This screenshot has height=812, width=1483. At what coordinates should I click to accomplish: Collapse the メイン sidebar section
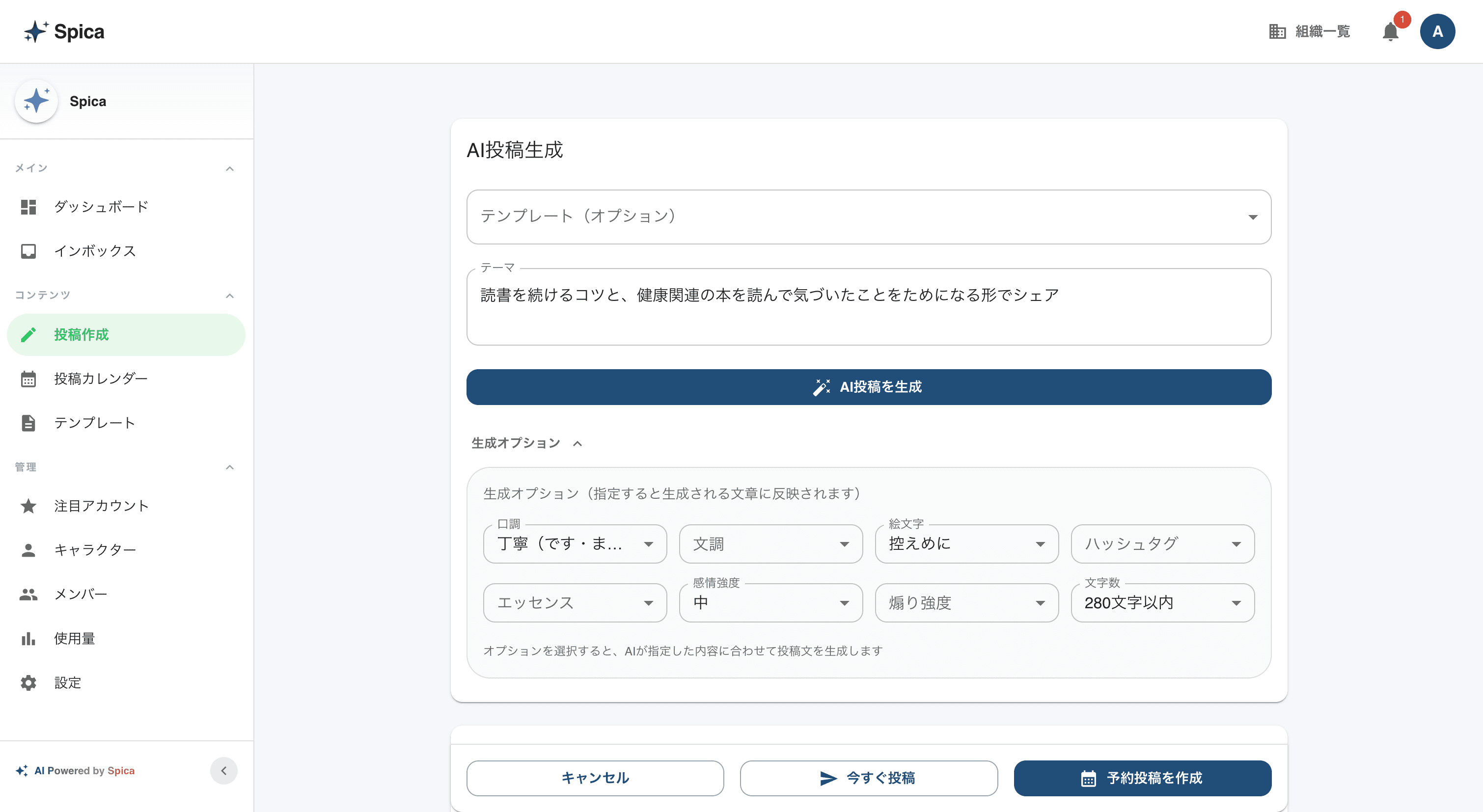tap(230, 167)
